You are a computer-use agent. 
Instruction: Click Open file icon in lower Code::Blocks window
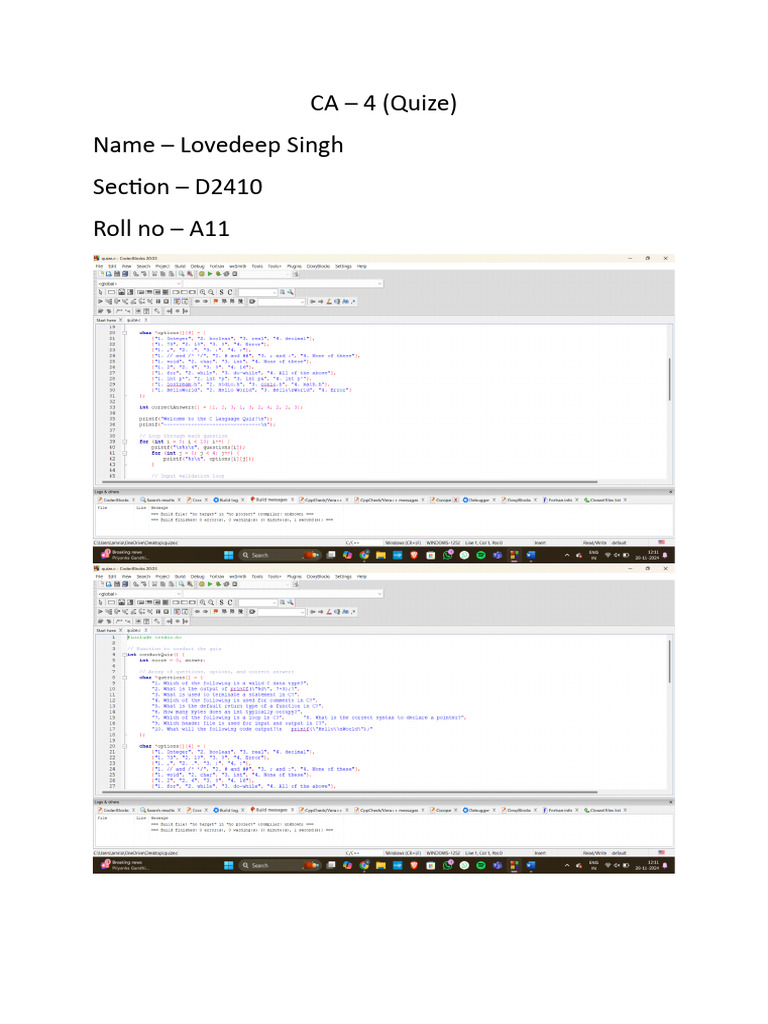pyautogui.click(x=108, y=584)
